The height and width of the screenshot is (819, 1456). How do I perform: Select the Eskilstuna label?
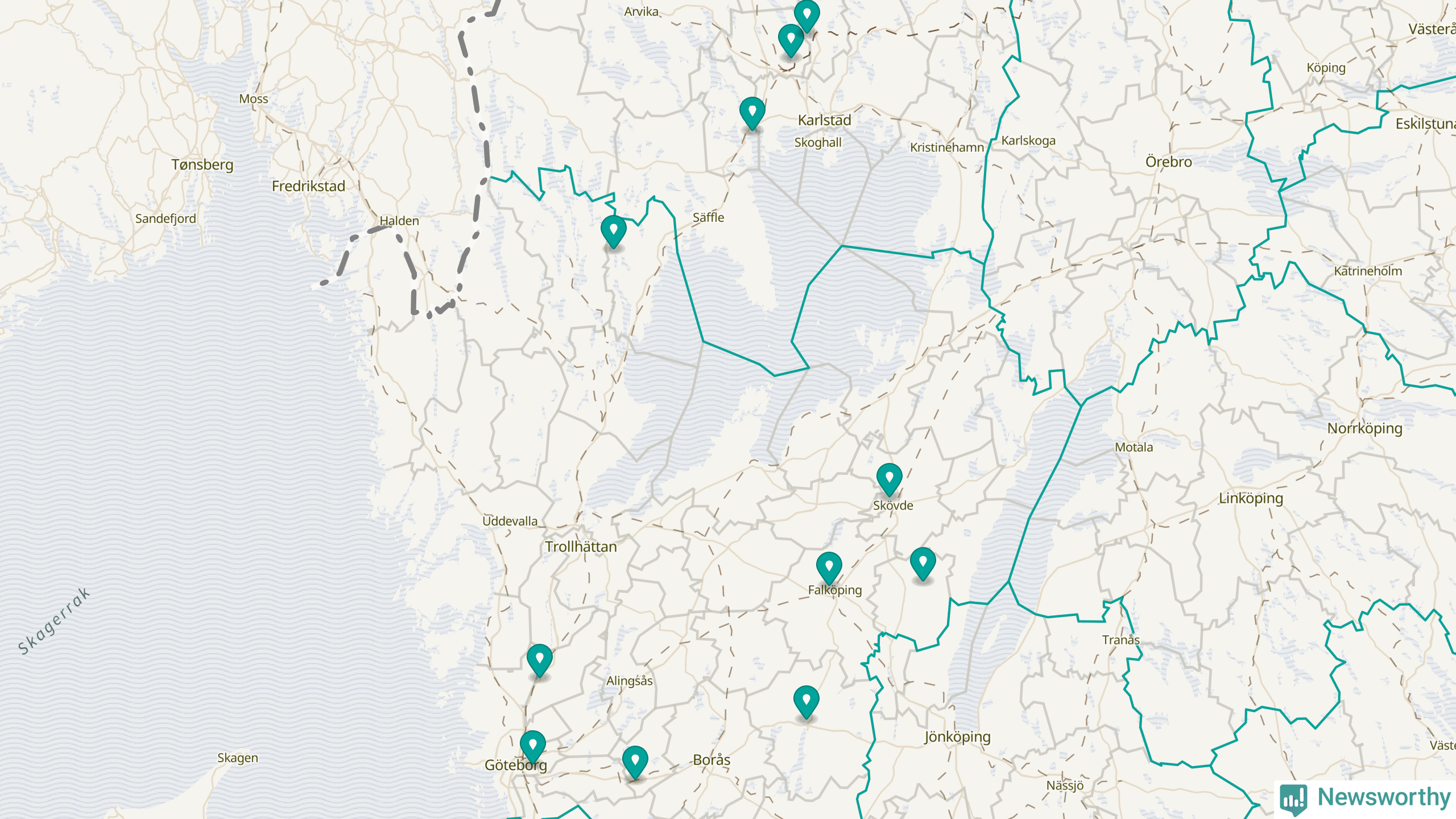click(1425, 123)
